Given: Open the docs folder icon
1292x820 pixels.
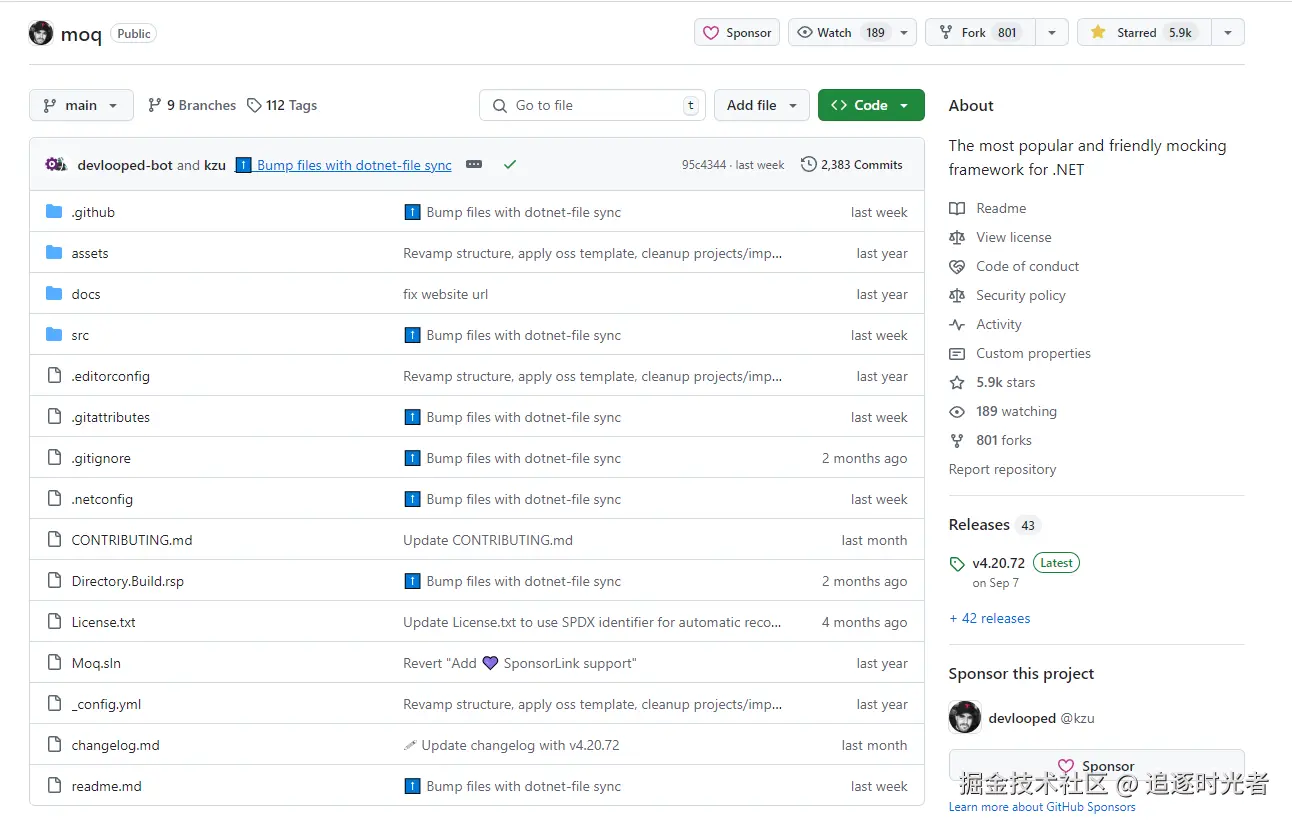Looking at the screenshot, I should [x=54, y=293].
